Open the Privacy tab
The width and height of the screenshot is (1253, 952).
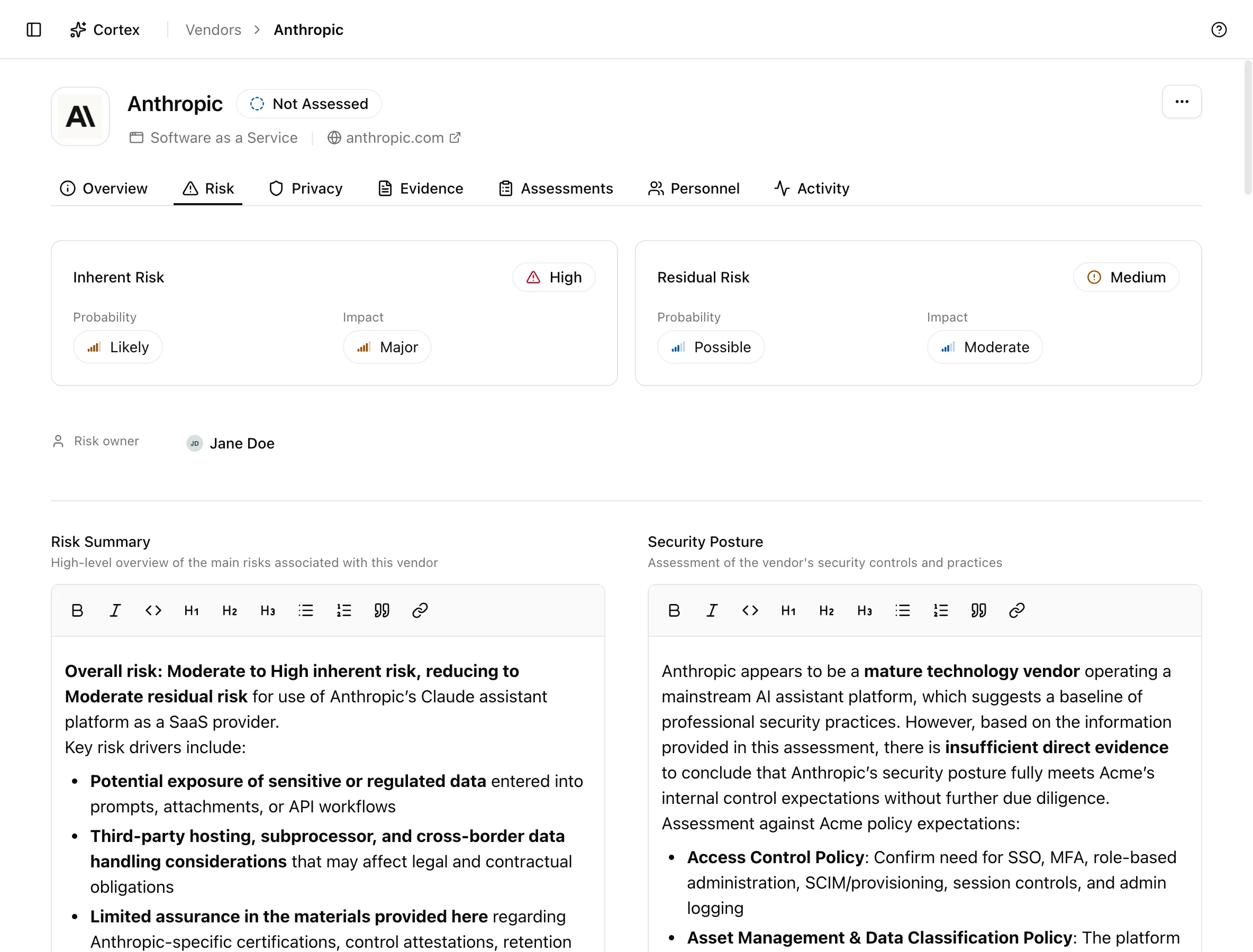click(306, 188)
